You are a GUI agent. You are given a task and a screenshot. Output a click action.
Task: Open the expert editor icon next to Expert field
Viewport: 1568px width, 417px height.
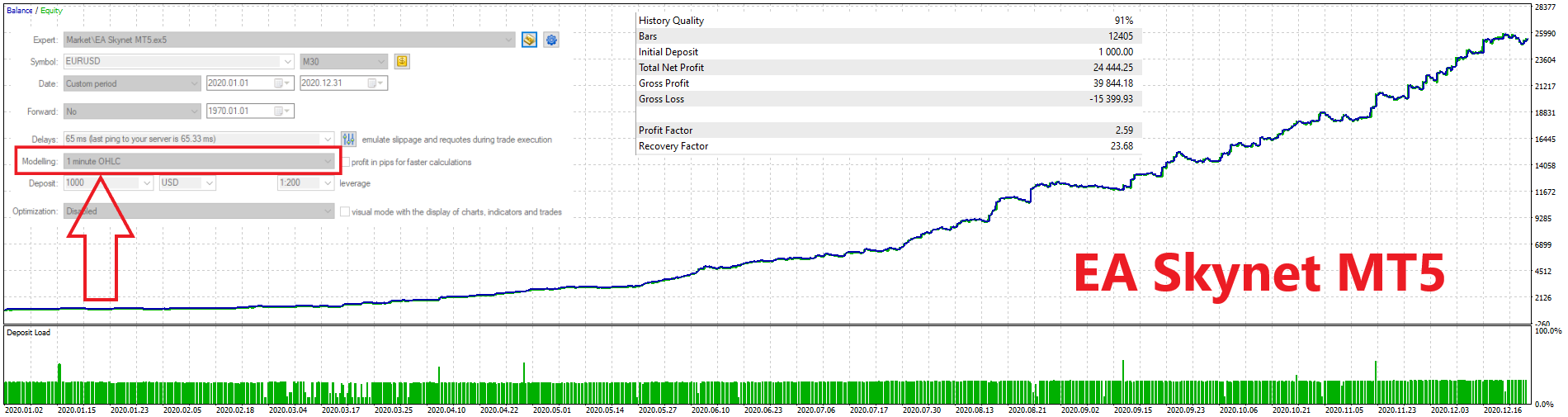point(530,40)
